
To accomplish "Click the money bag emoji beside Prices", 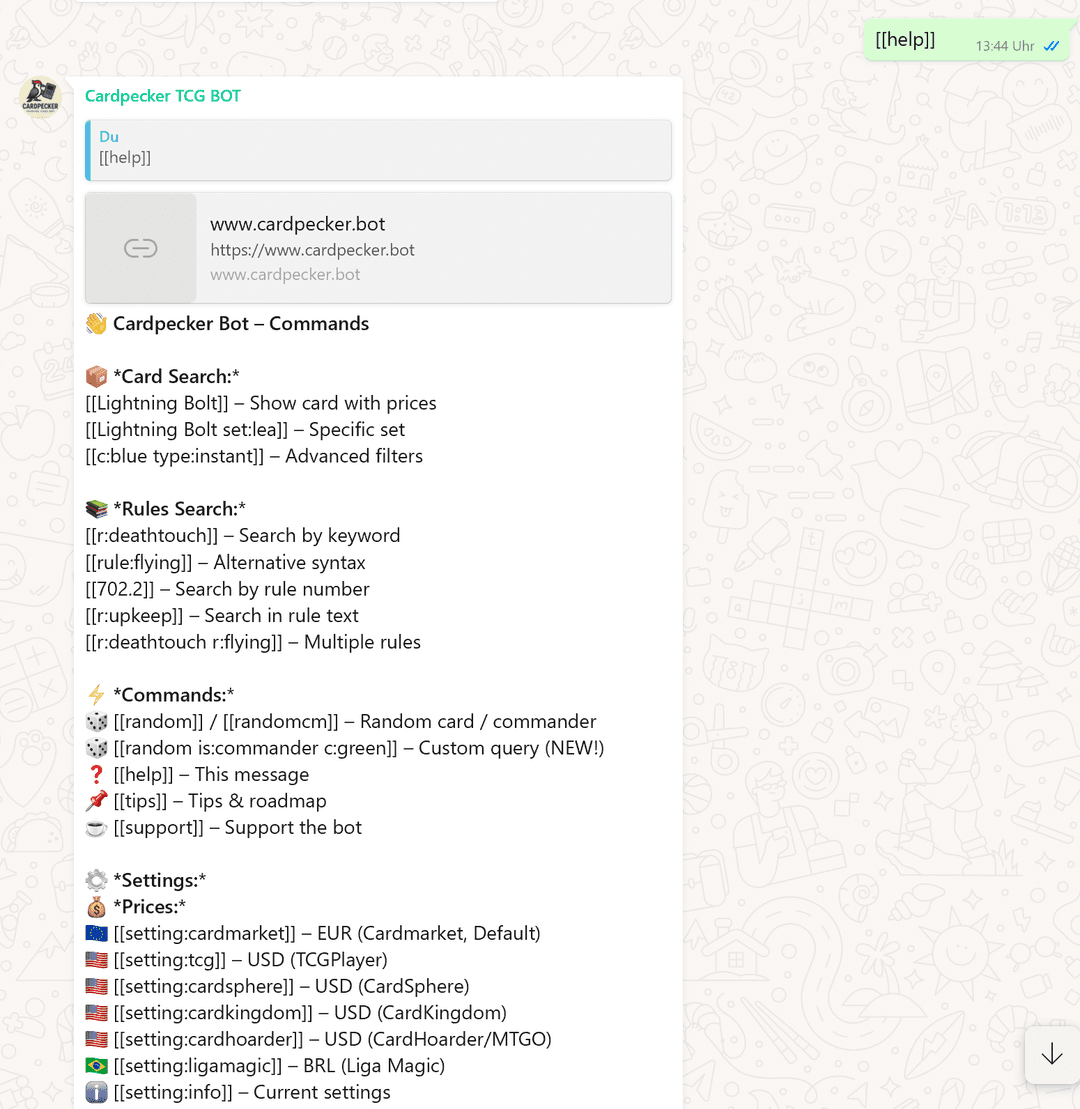I will pyautogui.click(x=95, y=906).
